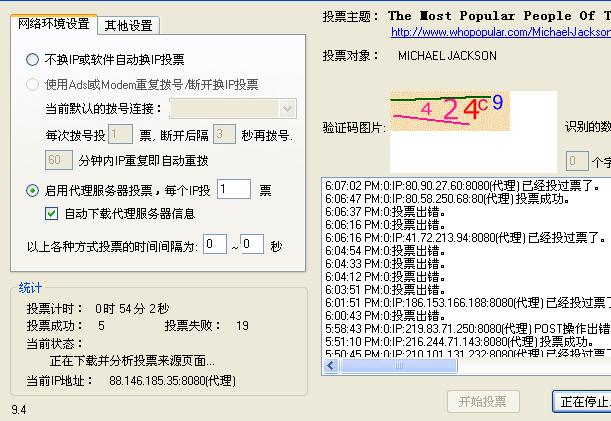The height and width of the screenshot is (421, 611).
Task: Click the log scrollbar left arrow
Action: tap(331, 366)
